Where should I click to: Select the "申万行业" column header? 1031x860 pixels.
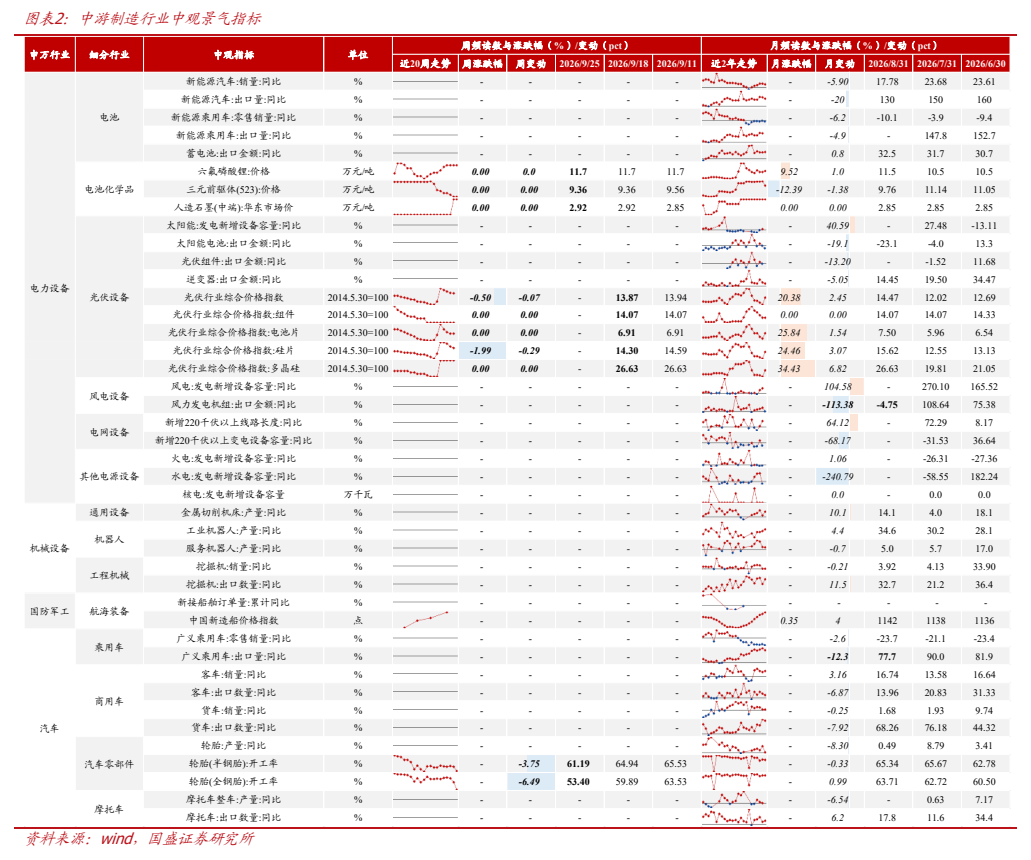50,55
